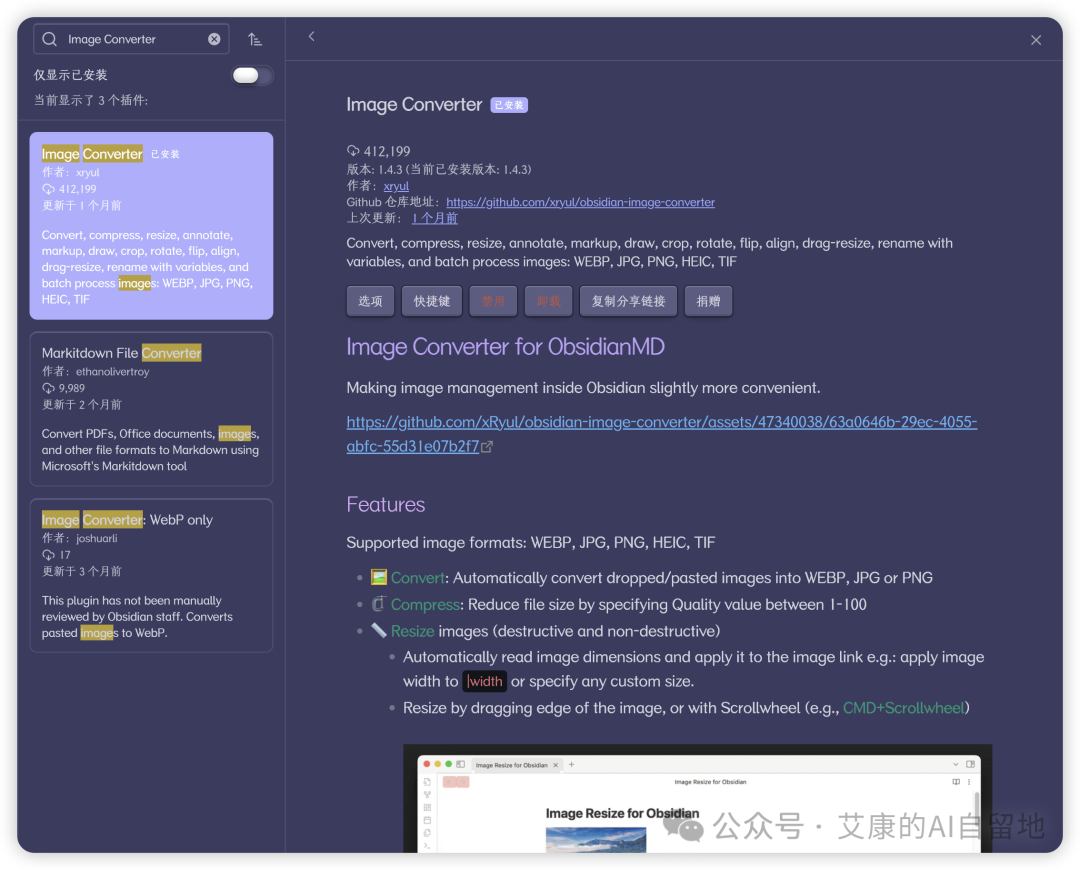1080x870 pixels.
Task: Copy share link with 复制分享链接
Action: [628, 301]
